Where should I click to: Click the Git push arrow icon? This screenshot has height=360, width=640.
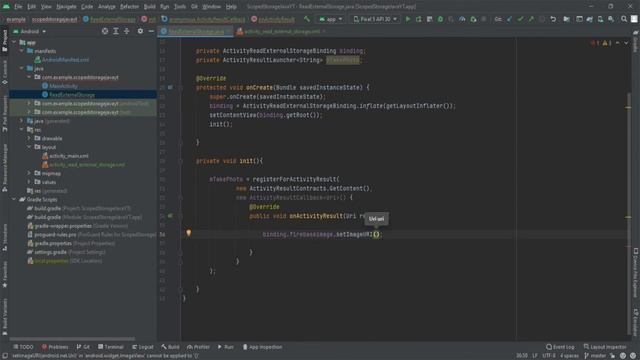[x=531, y=19]
